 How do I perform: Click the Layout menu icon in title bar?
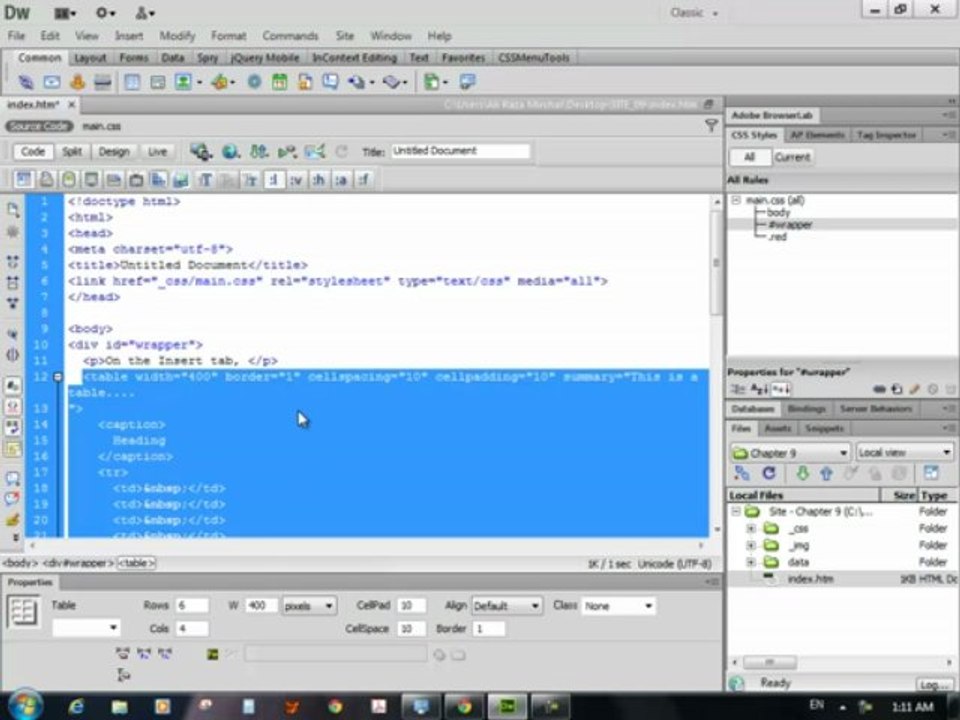(x=65, y=13)
